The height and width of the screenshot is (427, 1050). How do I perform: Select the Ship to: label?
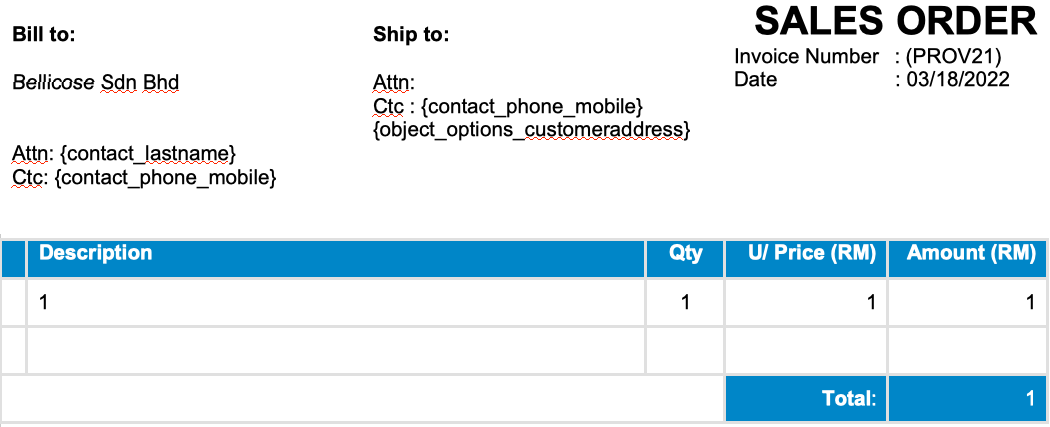tap(411, 35)
